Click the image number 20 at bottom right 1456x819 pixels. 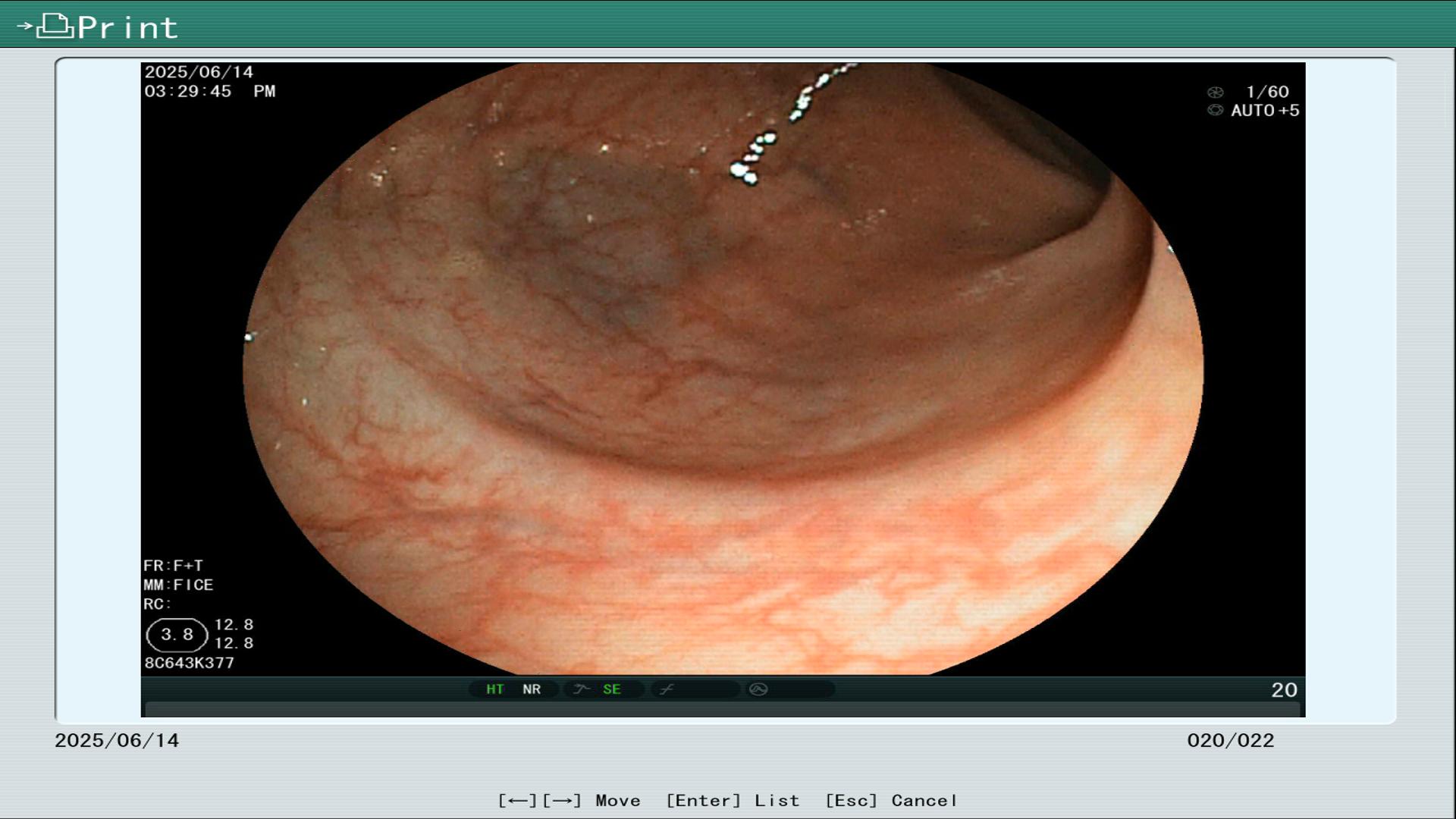pos(1285,690)
